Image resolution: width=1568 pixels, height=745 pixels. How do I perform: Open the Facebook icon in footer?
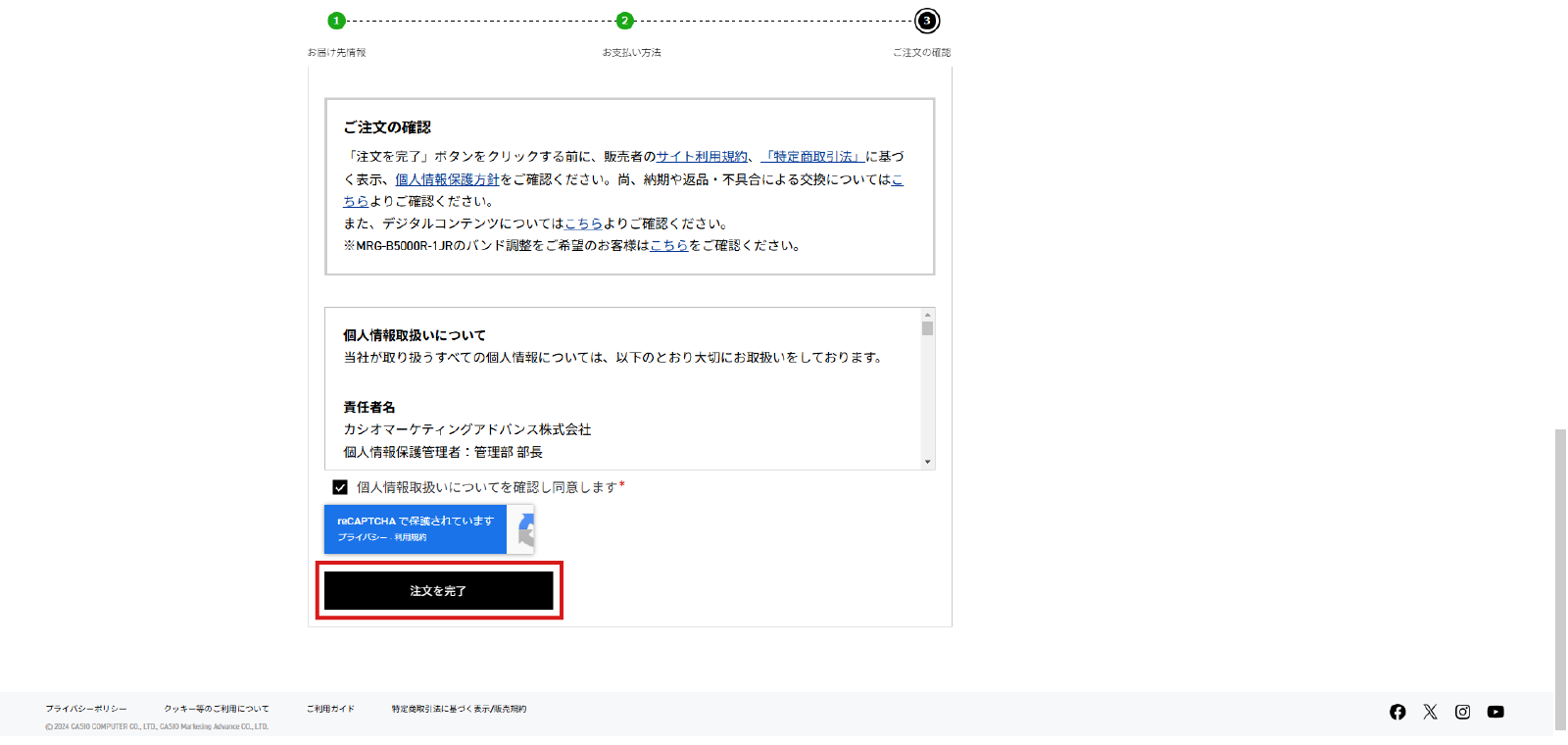point(1397,712)
